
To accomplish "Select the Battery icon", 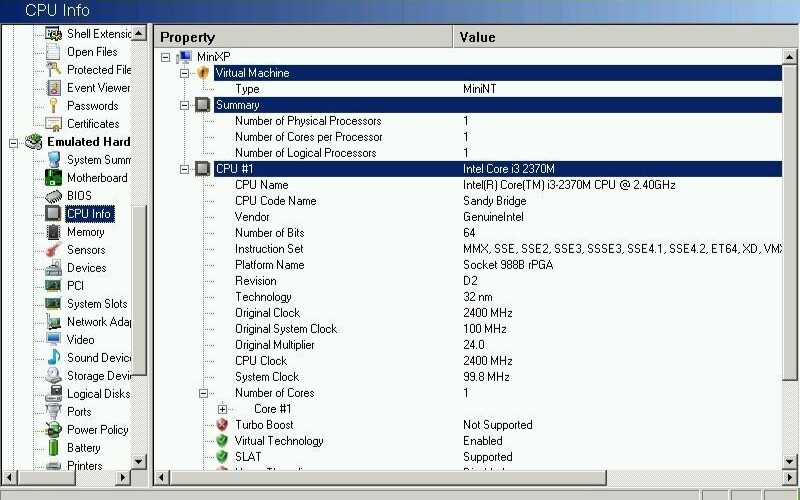I will coord(53,447).
